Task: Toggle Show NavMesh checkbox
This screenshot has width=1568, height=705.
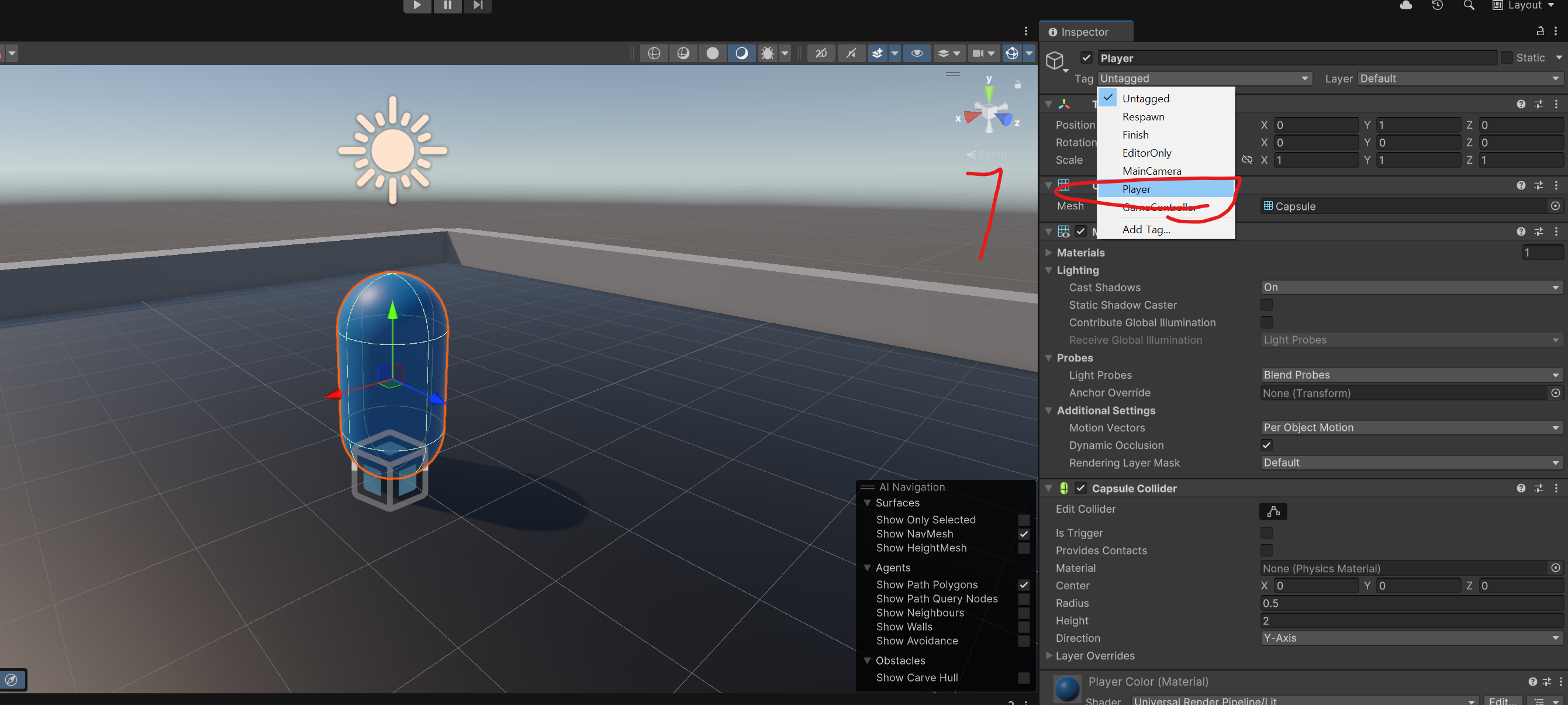Action: coord(1024,534)
